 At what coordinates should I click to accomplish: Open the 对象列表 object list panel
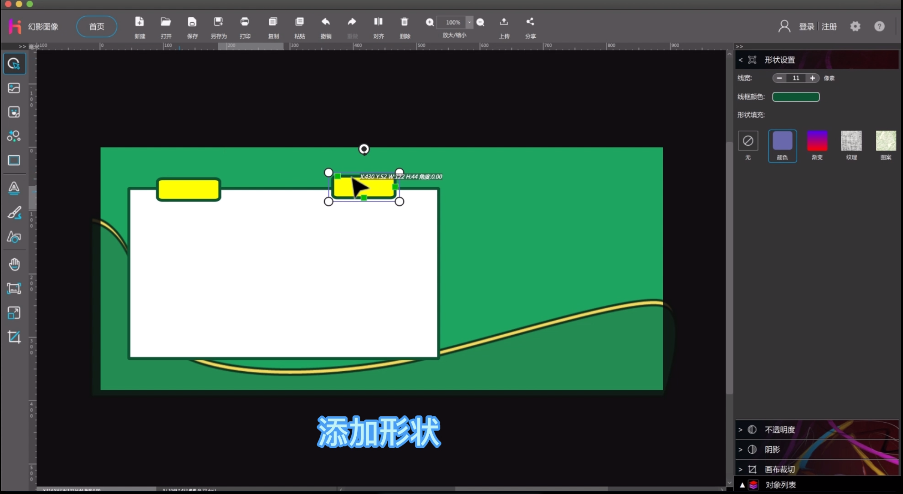(x=780, y=485)
